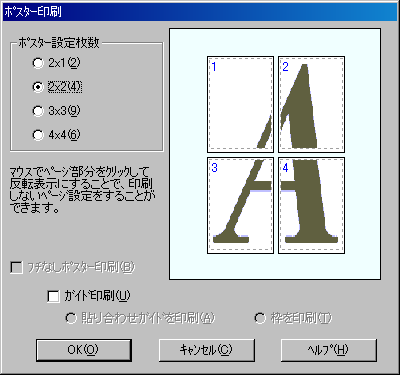Select the 2x1(2) poster layout option
The width and height of the screenshot is (400, 375).
pos(57,63)
